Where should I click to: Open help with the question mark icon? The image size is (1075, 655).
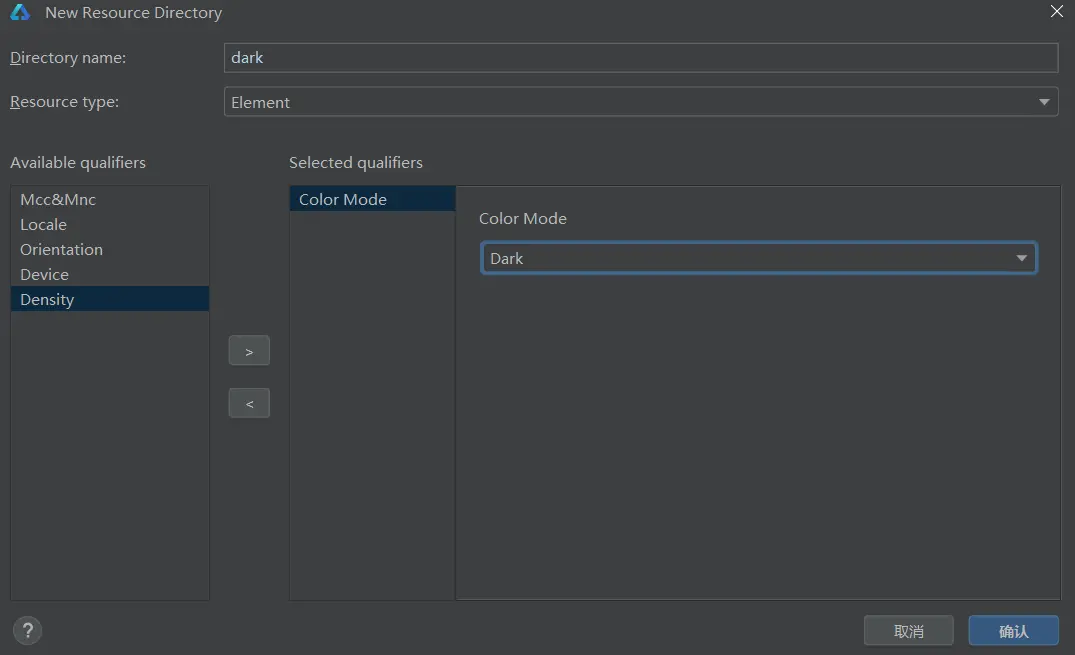point(28,630)
